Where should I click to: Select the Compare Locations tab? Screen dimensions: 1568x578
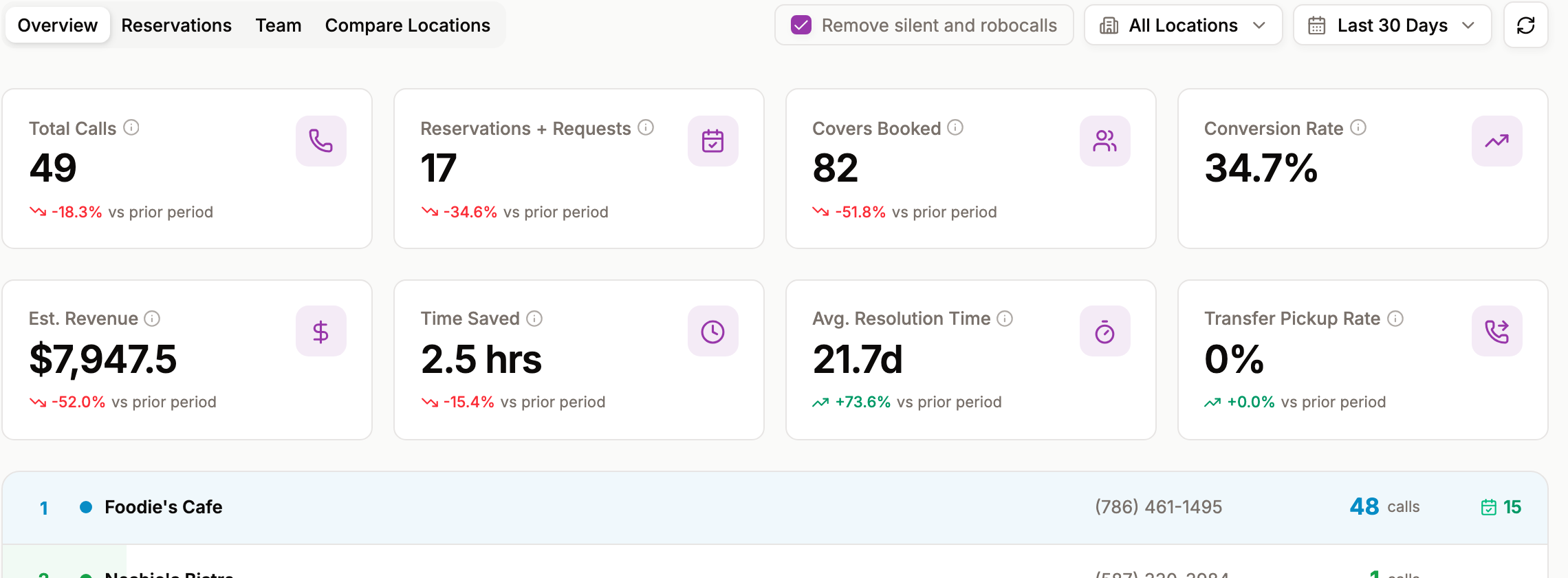407,25
